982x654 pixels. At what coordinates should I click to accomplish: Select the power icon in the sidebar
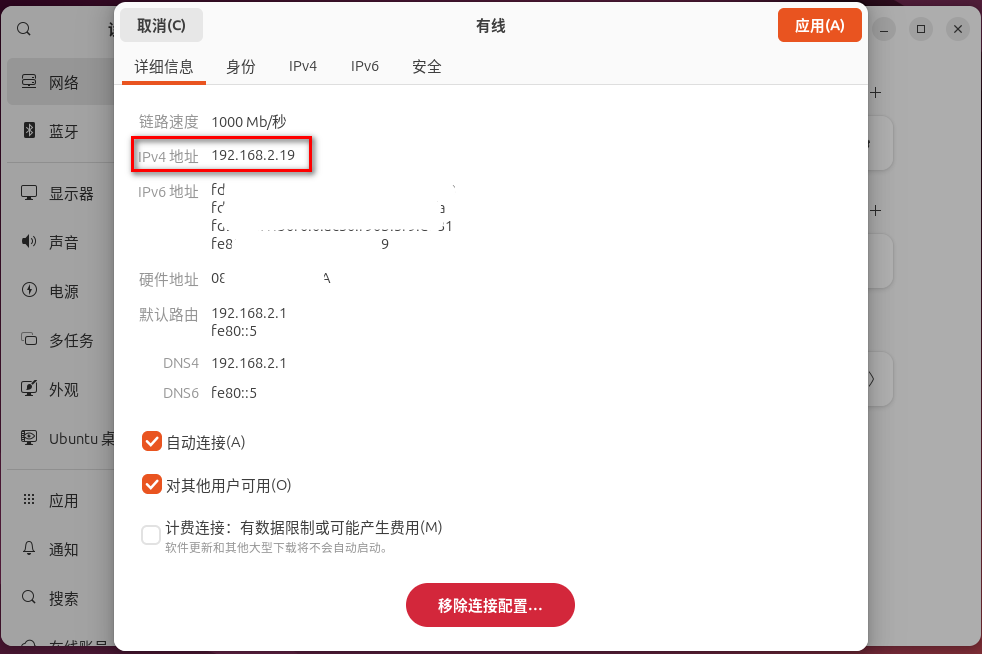click(x=29, y=289)
